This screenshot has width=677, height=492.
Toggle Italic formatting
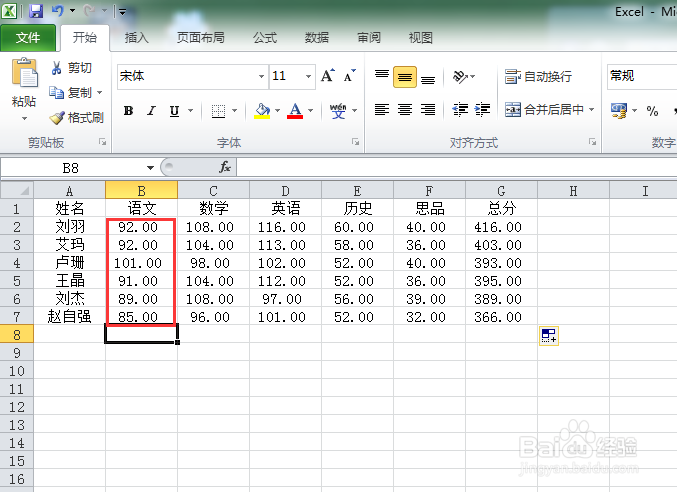point(151,111)
